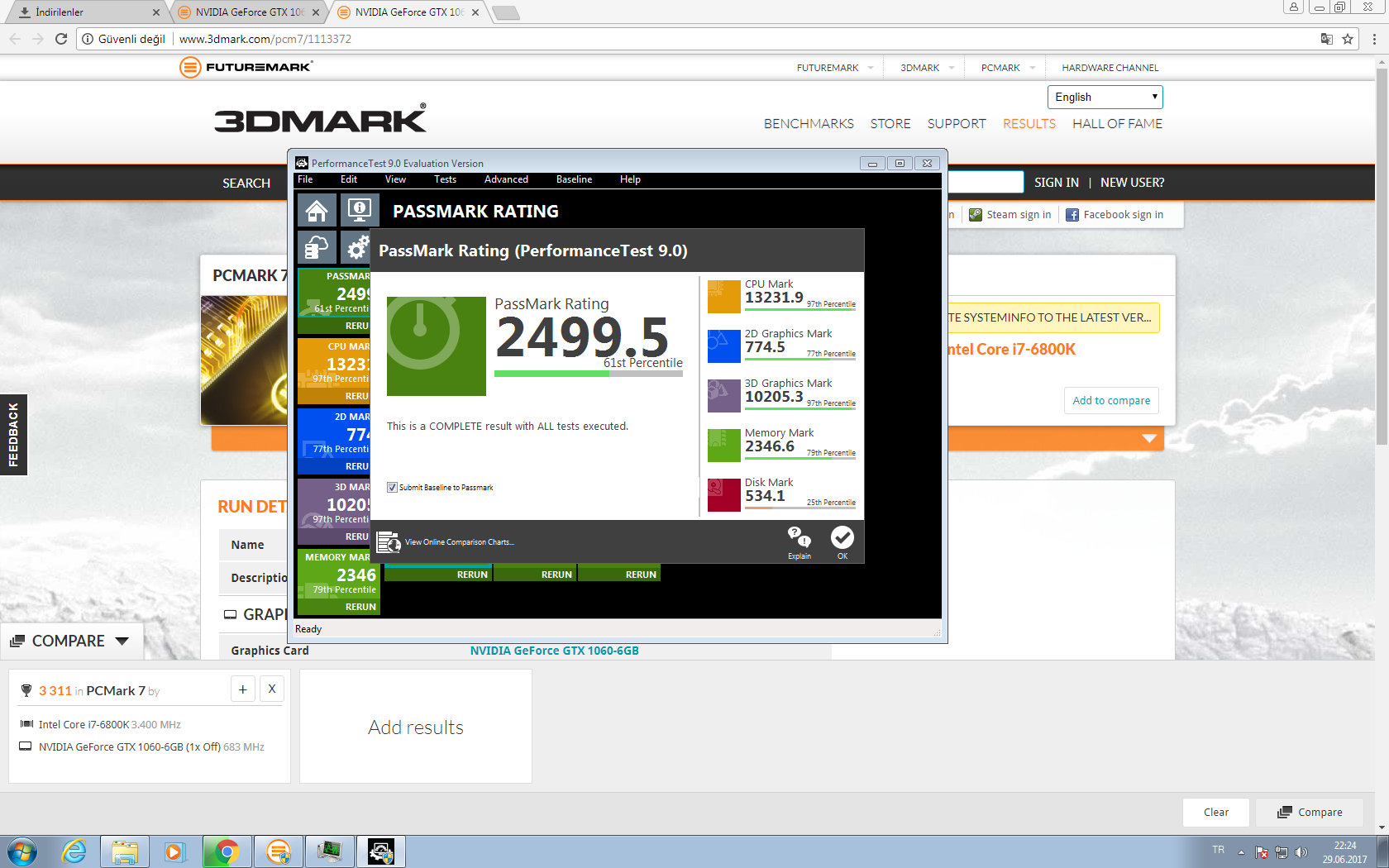Viewport: 1389px width, 868px height.
Task: Switch to the İndirilenler browser tab
Action: 85,12
